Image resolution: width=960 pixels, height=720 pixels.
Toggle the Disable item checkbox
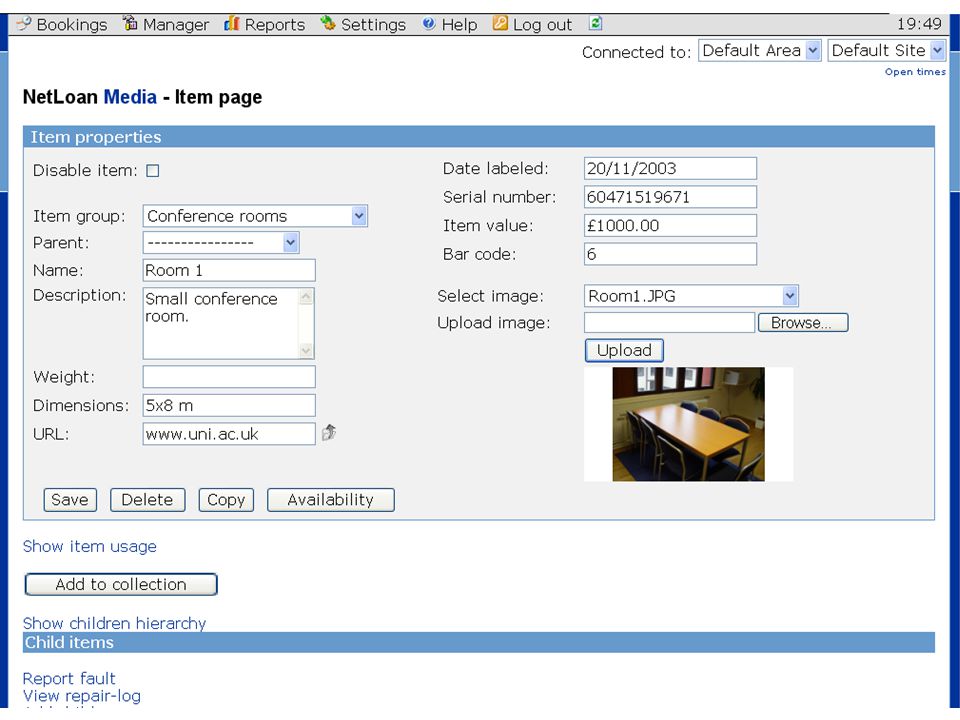(x=152, y=171)
